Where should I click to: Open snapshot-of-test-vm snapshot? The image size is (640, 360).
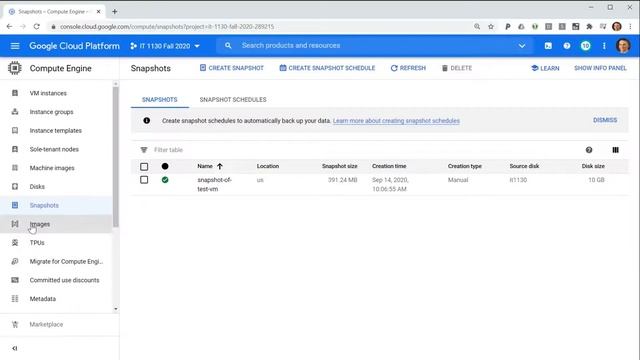[214, 184]
